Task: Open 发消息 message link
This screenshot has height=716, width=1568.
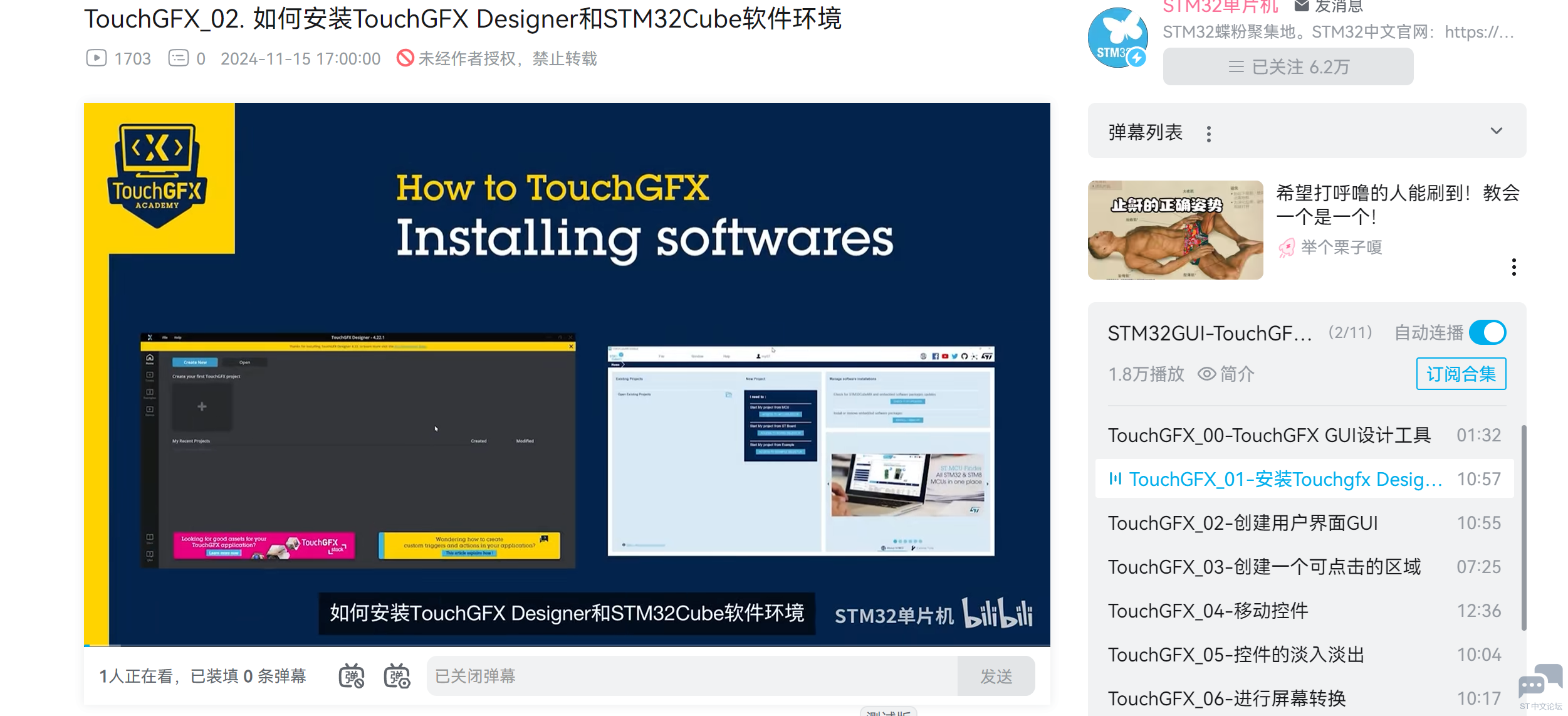Action: 1339,6
